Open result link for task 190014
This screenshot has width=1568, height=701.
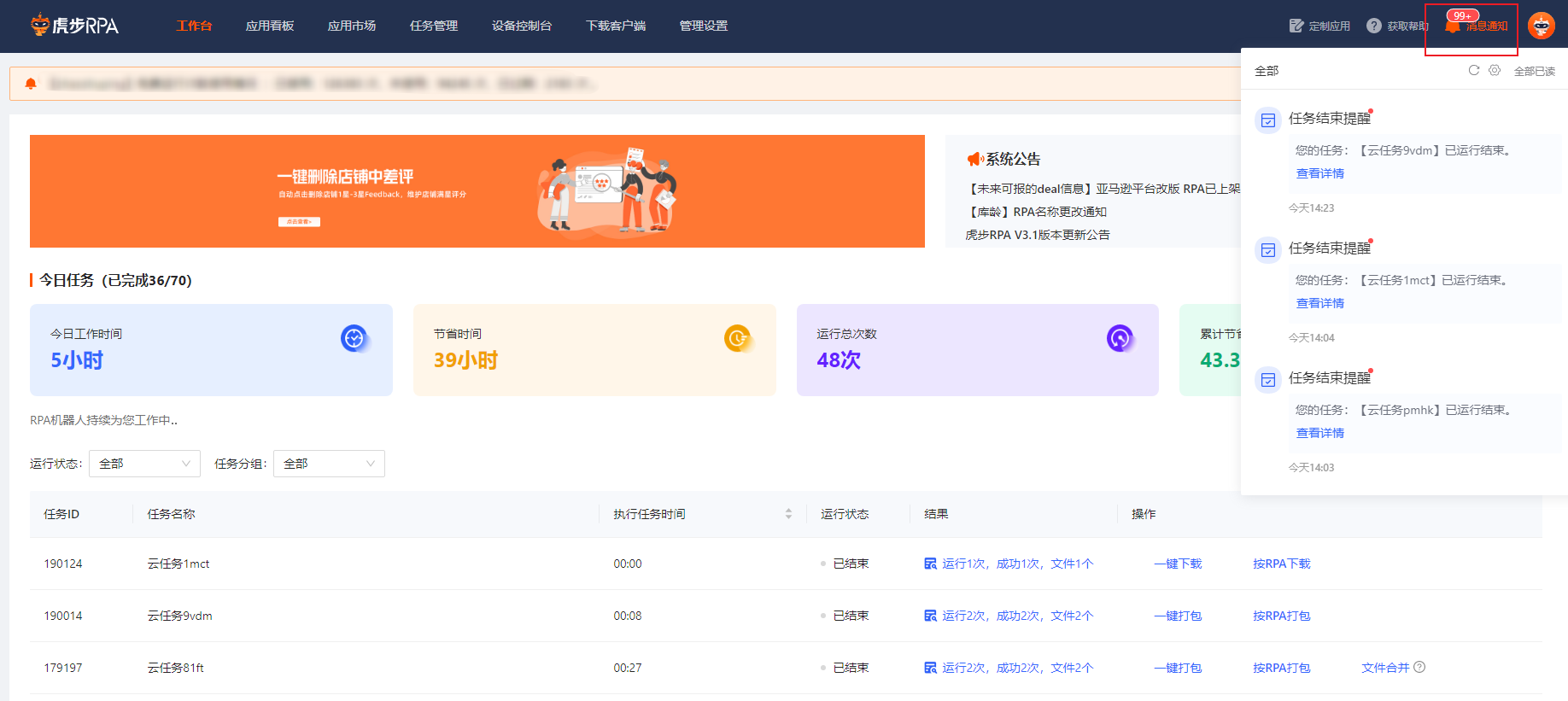[1017, 616]
